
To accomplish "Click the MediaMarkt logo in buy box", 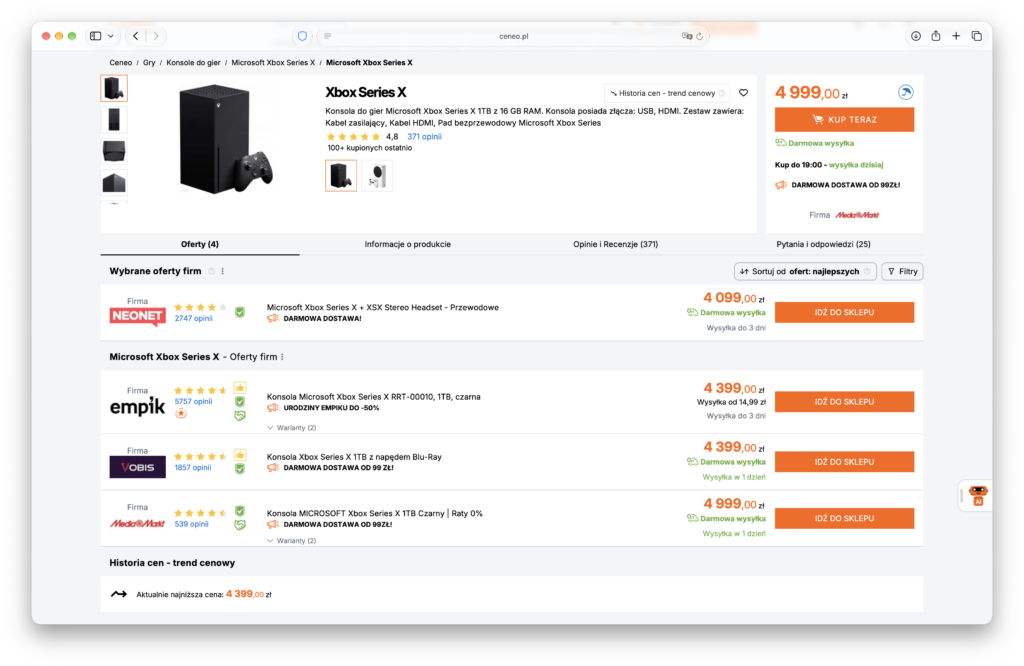I will coord(857,215).
